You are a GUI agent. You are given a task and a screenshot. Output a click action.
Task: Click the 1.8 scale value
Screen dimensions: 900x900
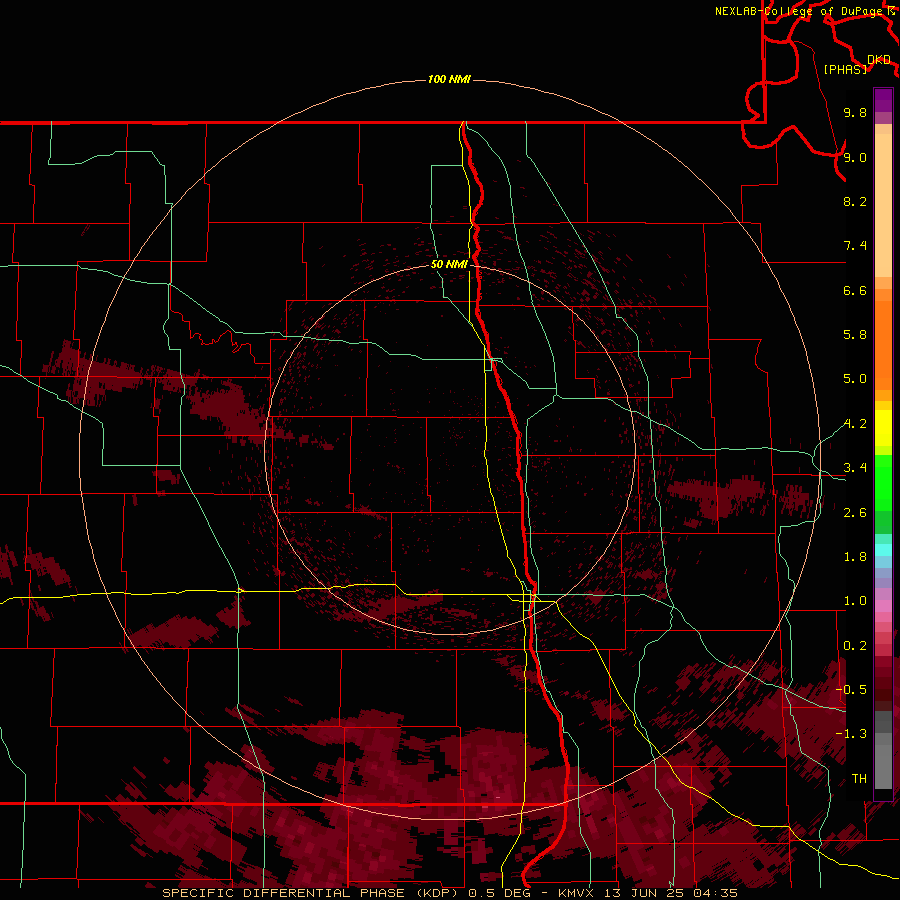(x=855, y=557)
